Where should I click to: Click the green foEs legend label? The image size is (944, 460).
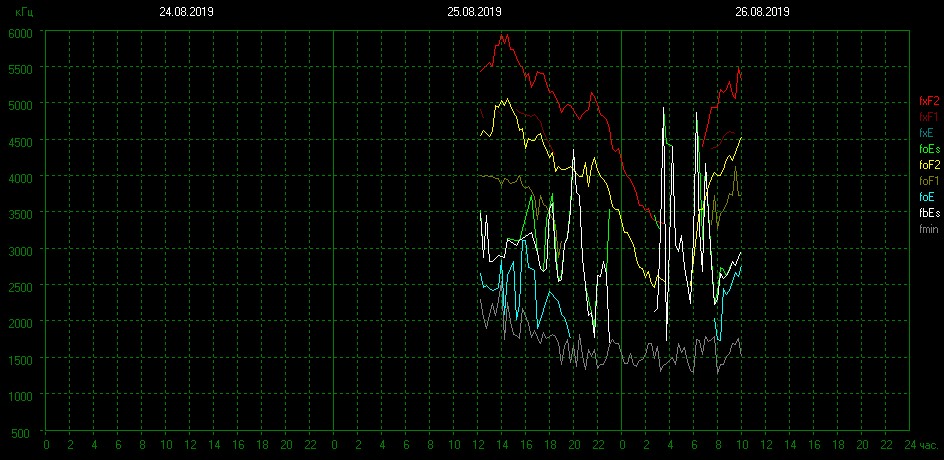928,149
